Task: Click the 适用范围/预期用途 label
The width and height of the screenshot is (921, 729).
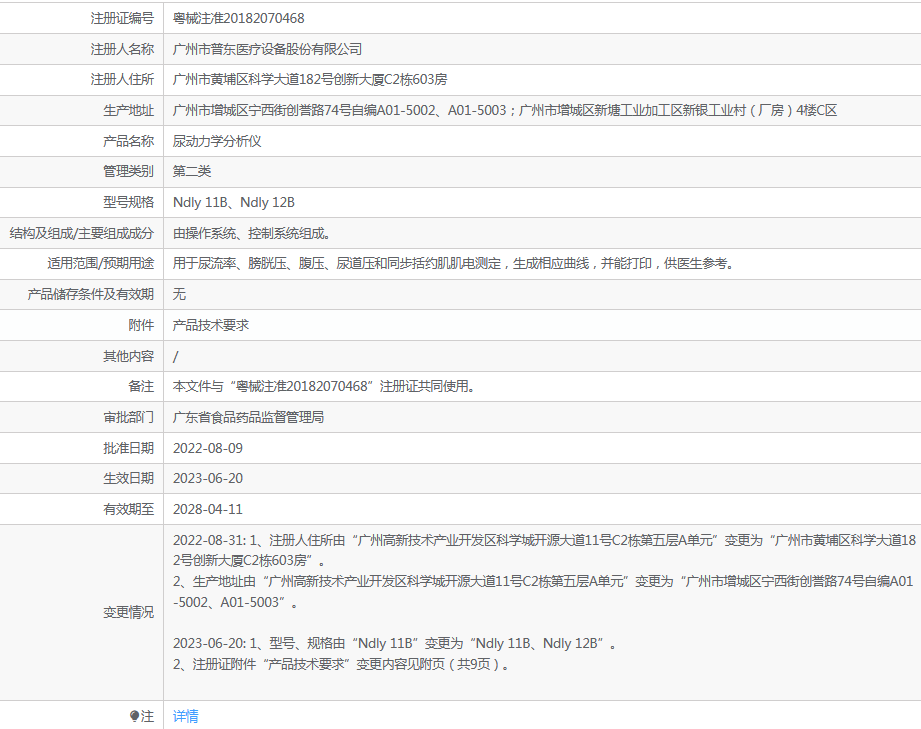Action: 100,263
